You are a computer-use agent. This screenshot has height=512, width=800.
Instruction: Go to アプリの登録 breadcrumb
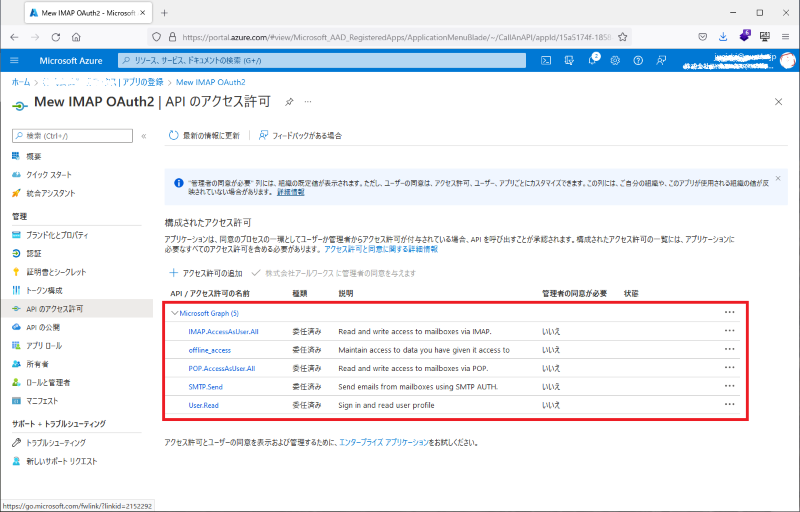(x=143, y=82)
